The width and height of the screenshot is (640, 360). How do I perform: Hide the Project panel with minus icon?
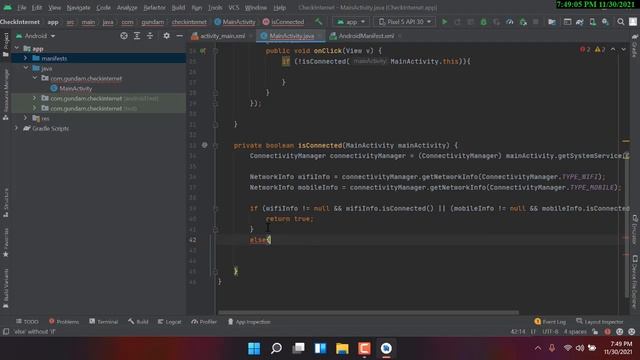pos(179,36)
